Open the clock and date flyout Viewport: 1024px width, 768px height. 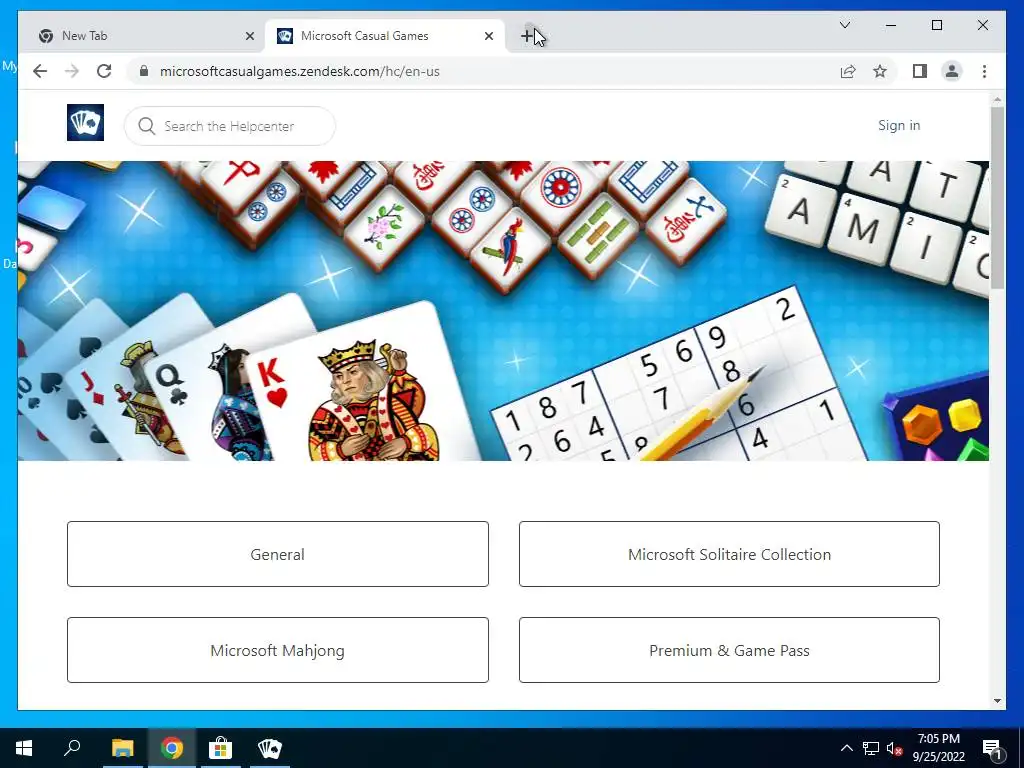938,748
